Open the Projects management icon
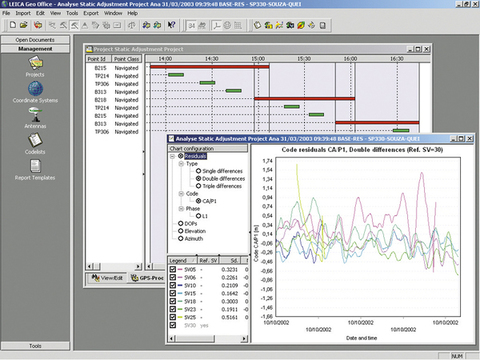Screen dimensions: 480x360 (35, 63)
